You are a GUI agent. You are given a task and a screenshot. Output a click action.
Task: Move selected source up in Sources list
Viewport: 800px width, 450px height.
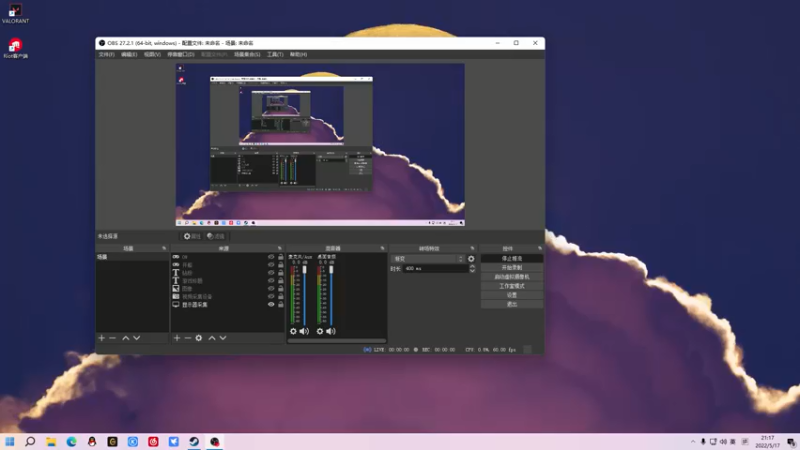(212, 338)
